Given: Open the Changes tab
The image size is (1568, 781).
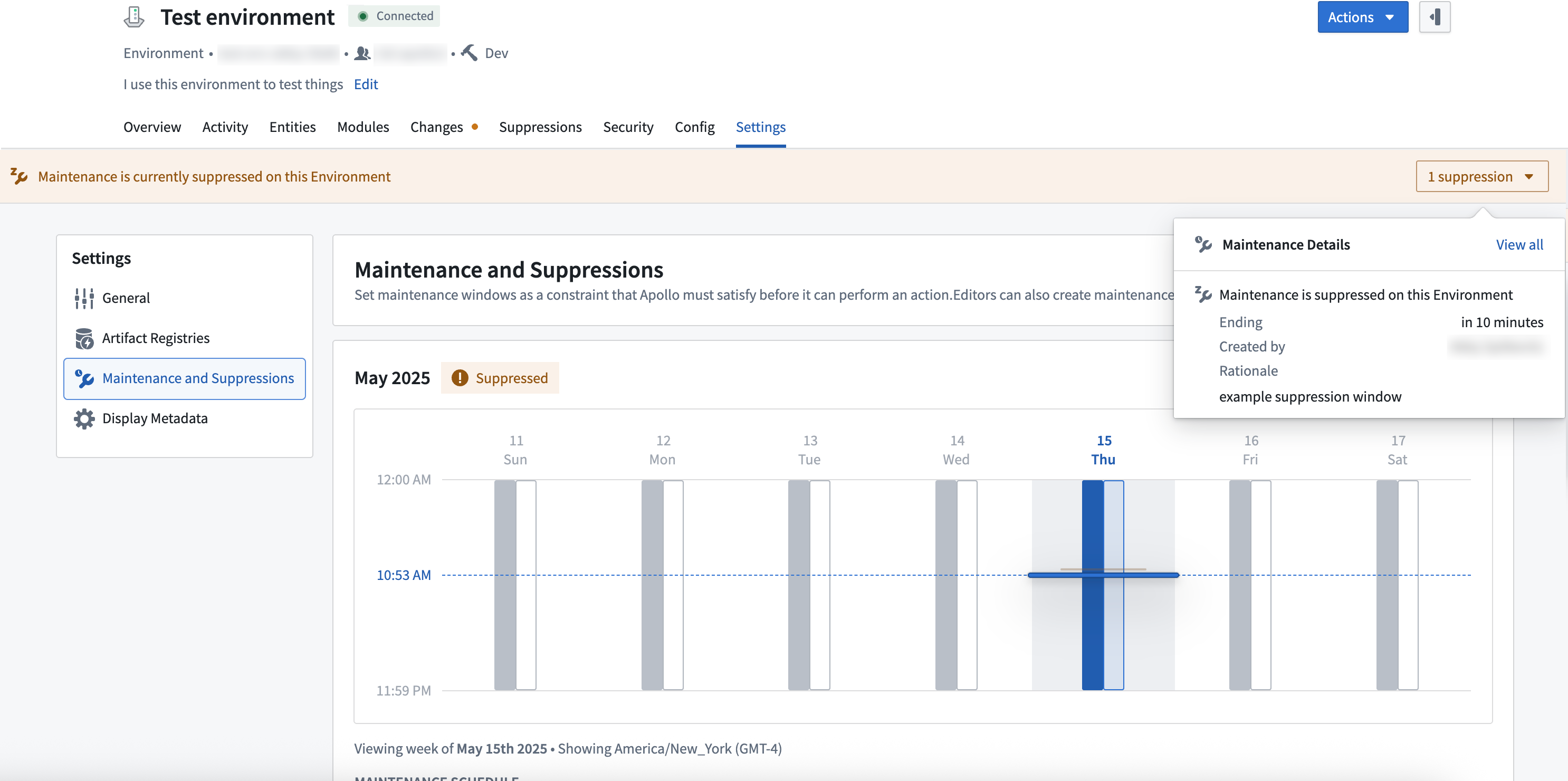Looking at the screenshot, I should 436,127.
